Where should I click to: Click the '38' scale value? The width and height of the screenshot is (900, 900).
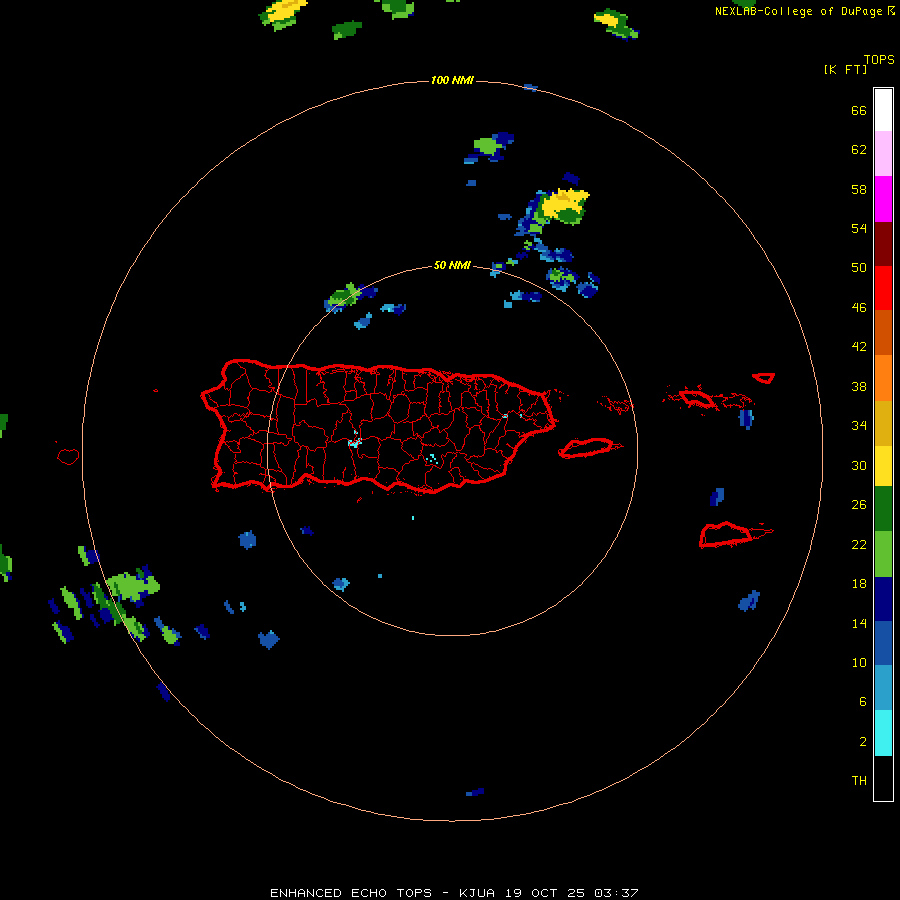coord(859,386)
